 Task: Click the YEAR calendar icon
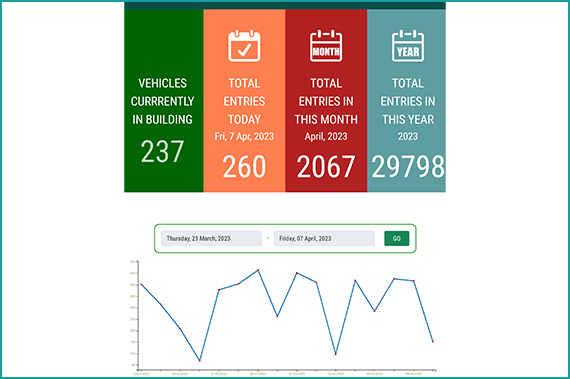coord(408,46)
